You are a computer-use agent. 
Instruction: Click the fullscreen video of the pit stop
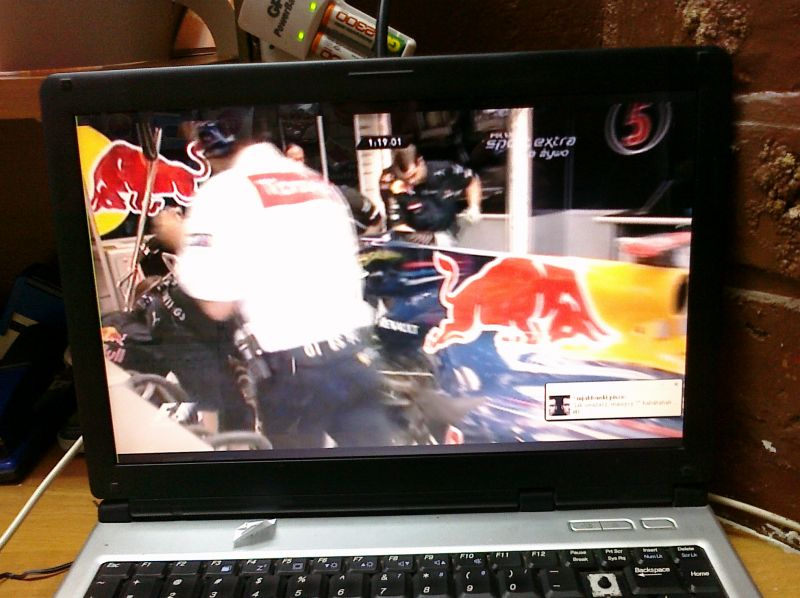[x=383, y=278]
